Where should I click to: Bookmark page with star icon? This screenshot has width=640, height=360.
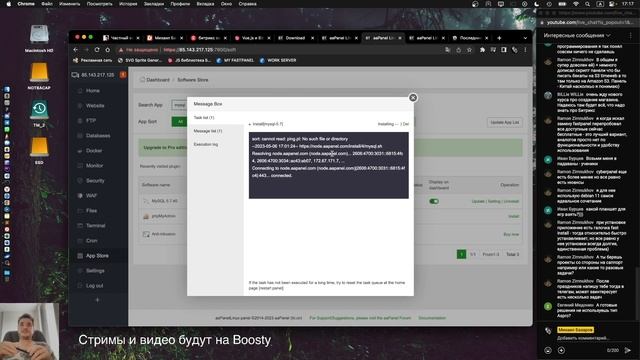[469, 50]
